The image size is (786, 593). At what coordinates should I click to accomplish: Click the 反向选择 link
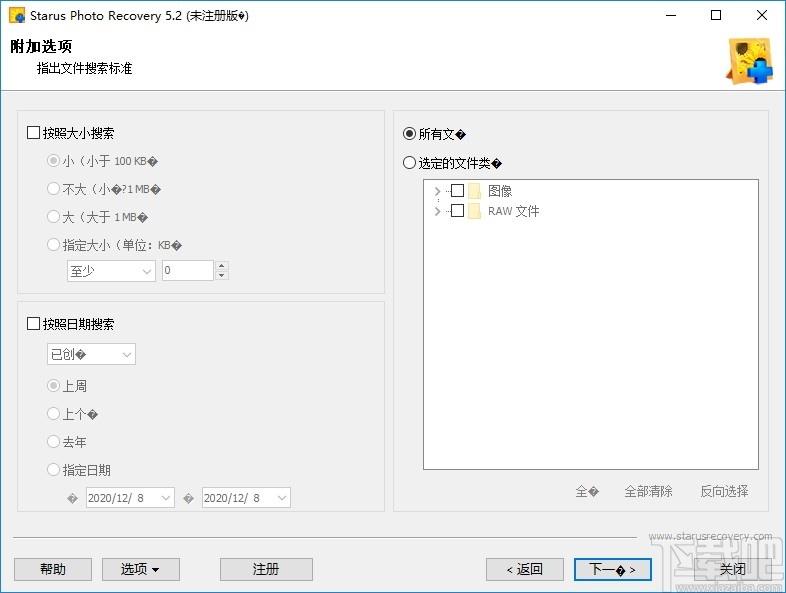tap(724, 491)
